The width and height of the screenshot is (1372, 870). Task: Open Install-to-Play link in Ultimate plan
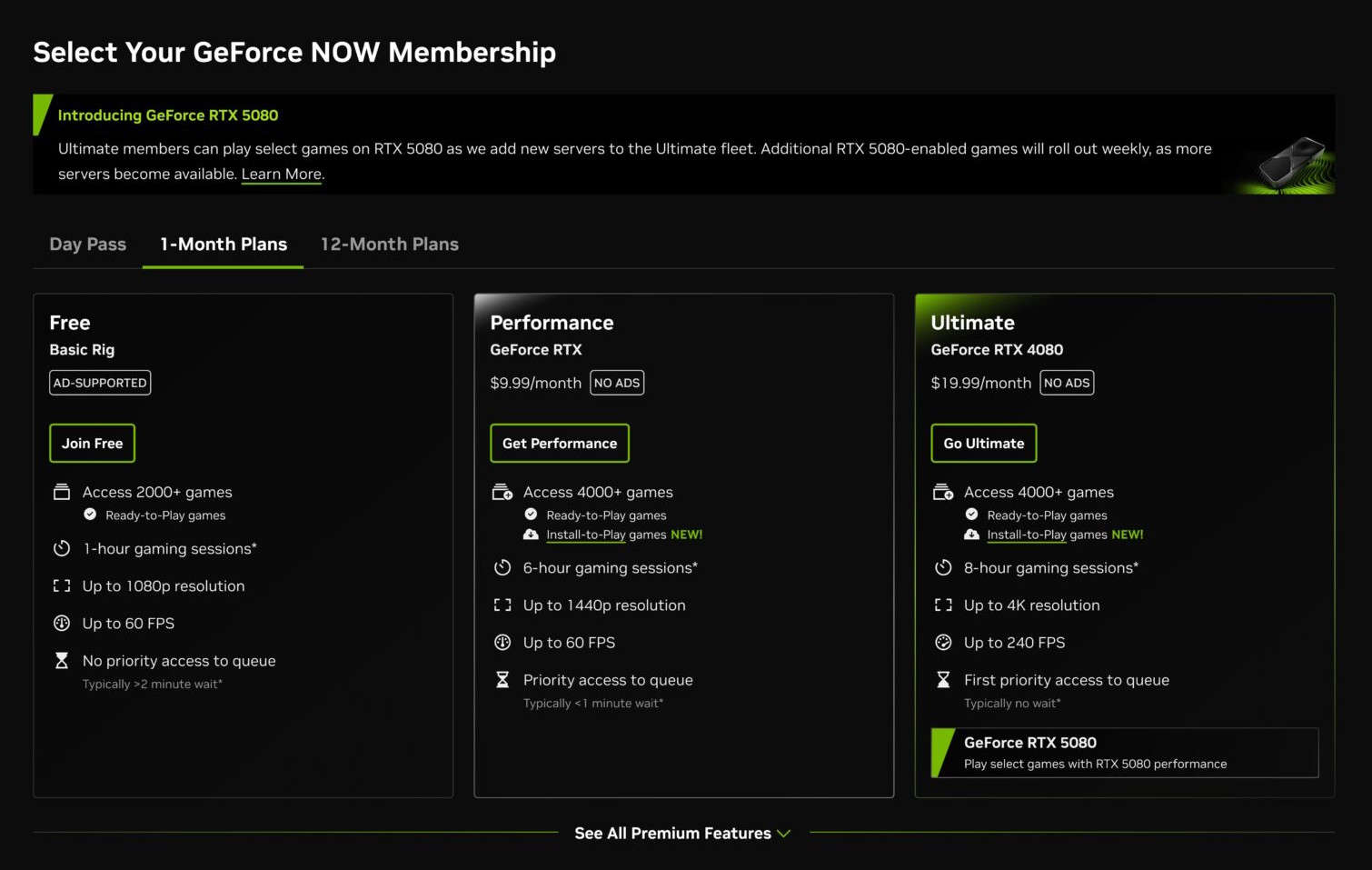pyautogui.click(x=1027, y=535)
